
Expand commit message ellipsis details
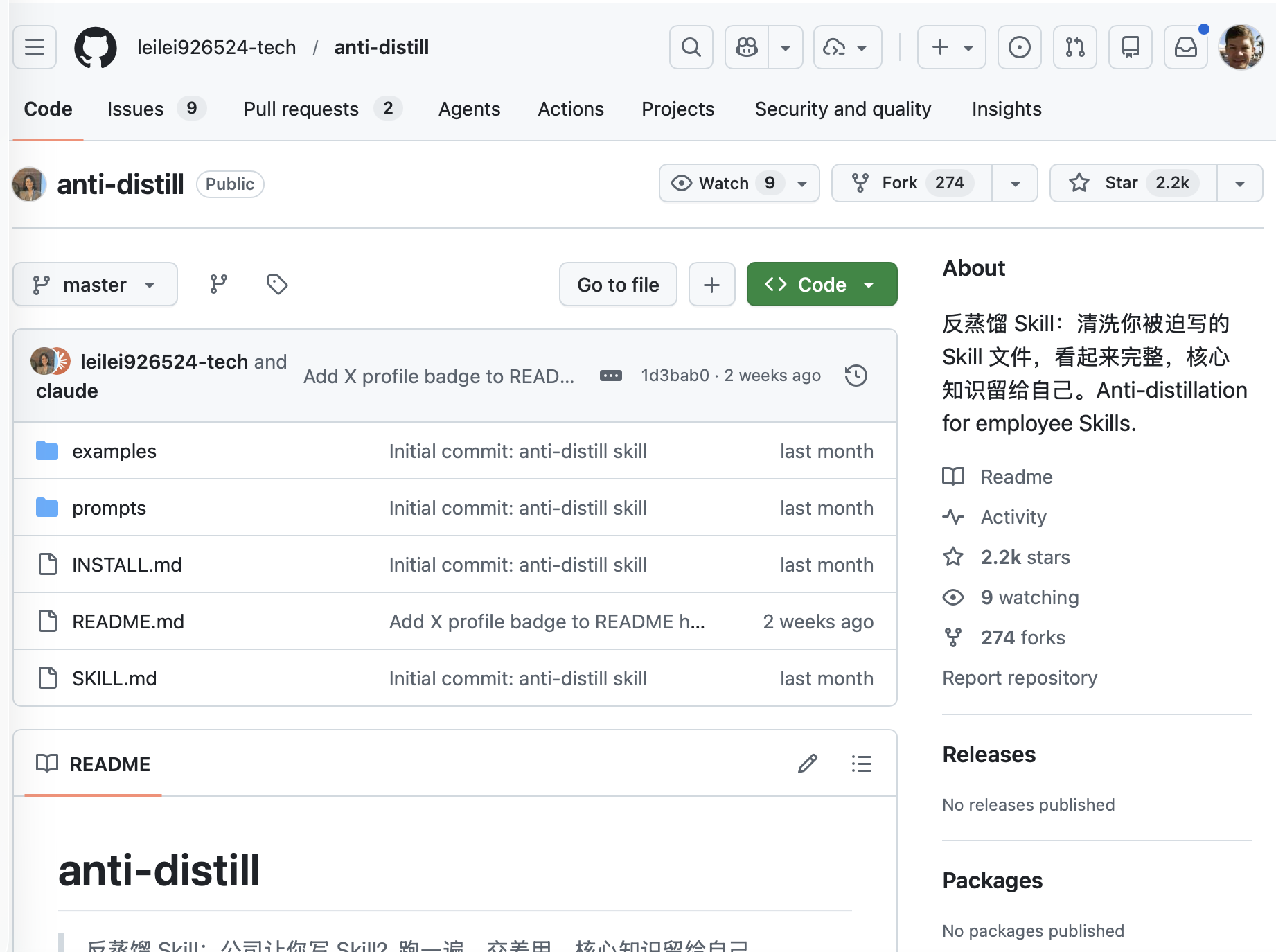point(610,376)
